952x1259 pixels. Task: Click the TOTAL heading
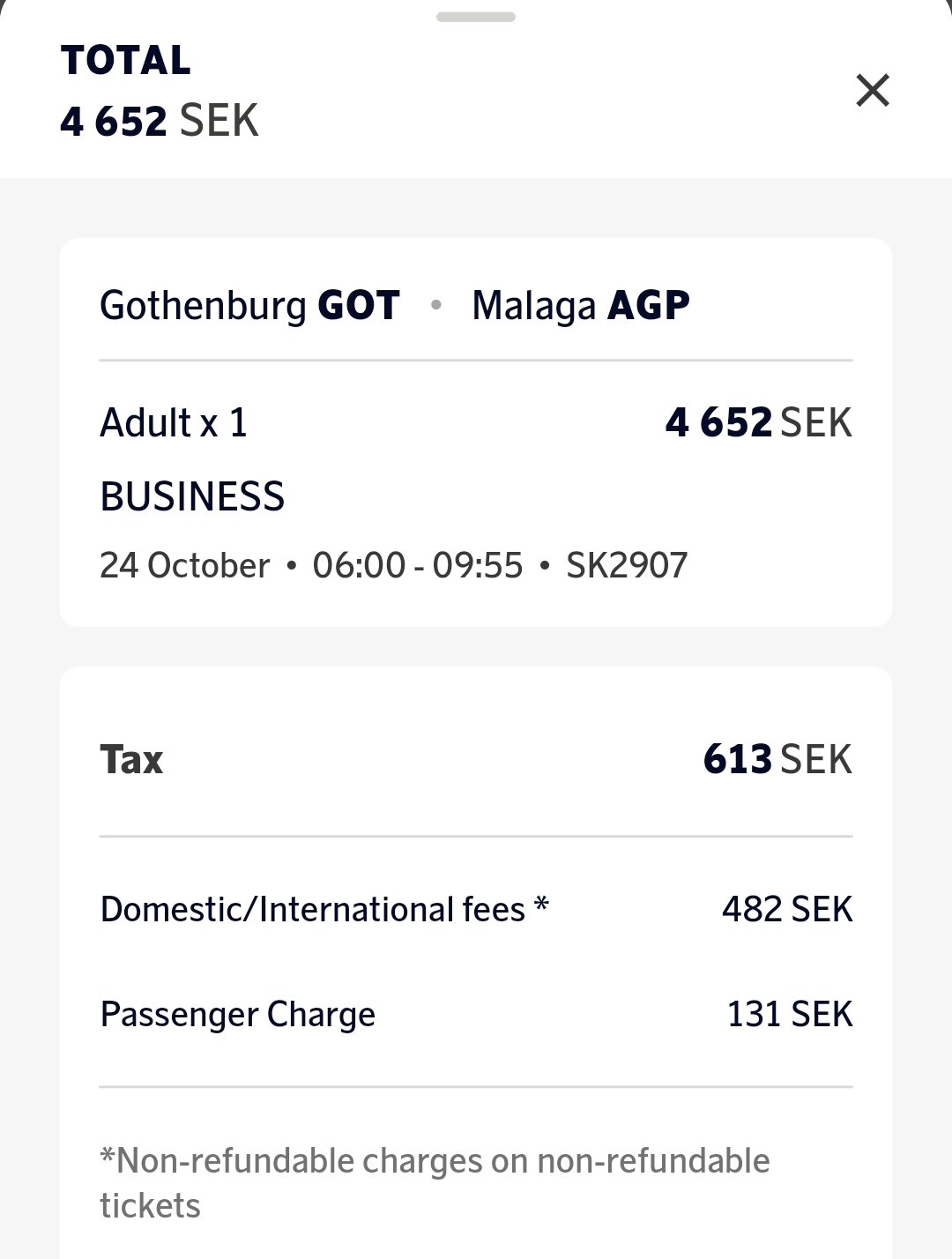point(126,61)
